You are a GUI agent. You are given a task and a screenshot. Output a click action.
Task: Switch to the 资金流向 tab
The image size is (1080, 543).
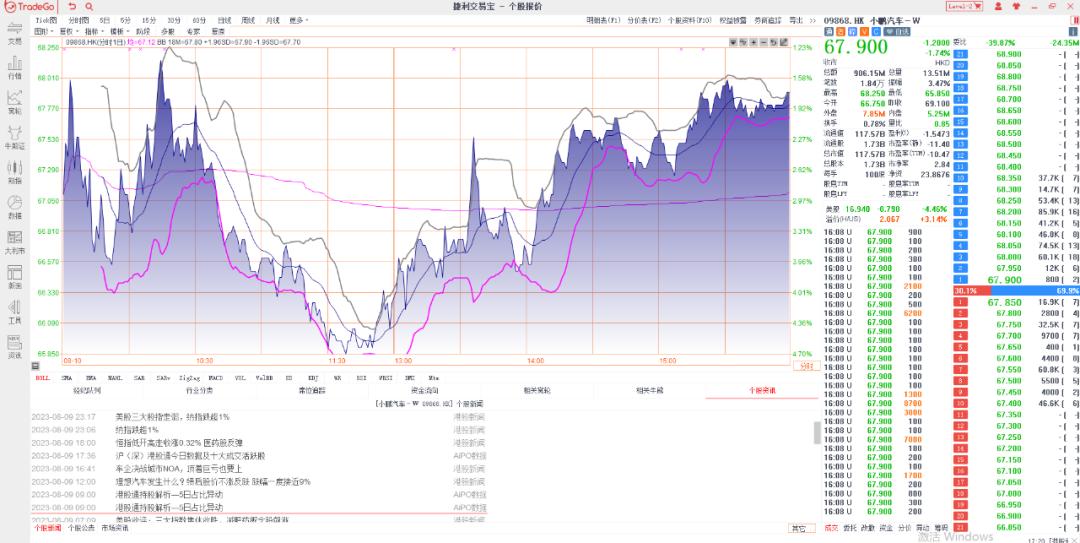point(425,391)
